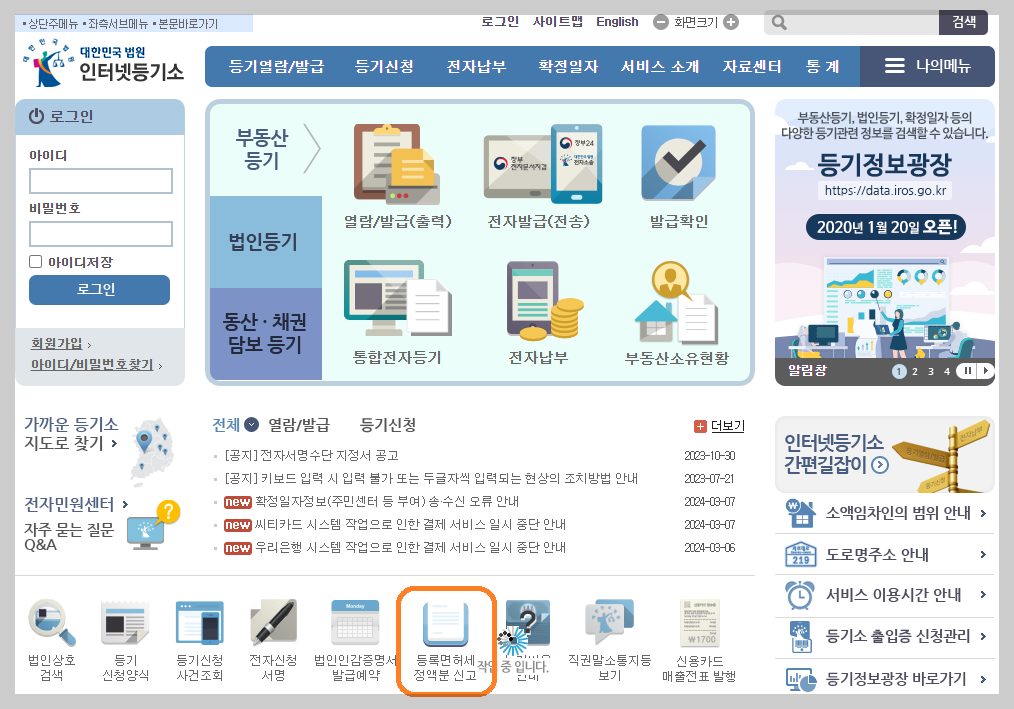The height and width of the screenshot is (709, 1014).
Task: Click the blue 로그인 button
Action: (100, 289)
